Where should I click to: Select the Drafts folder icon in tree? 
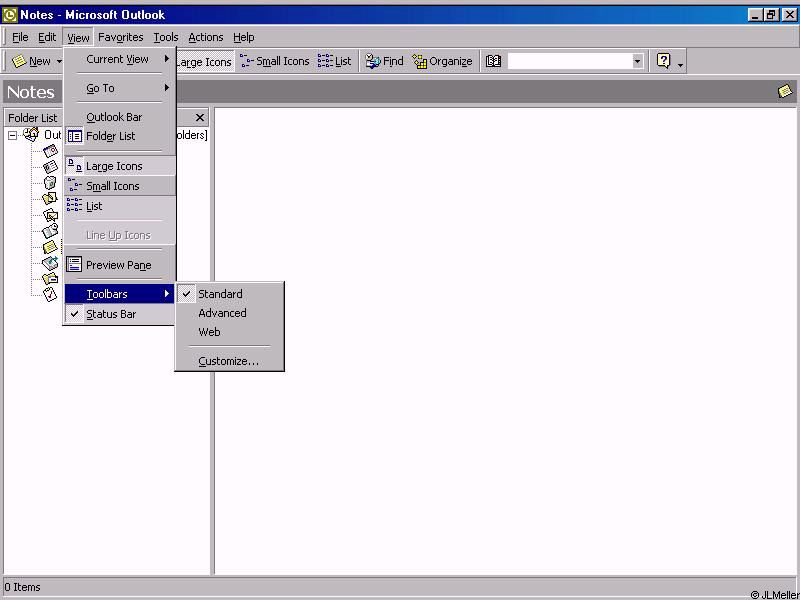pos(50,198)
